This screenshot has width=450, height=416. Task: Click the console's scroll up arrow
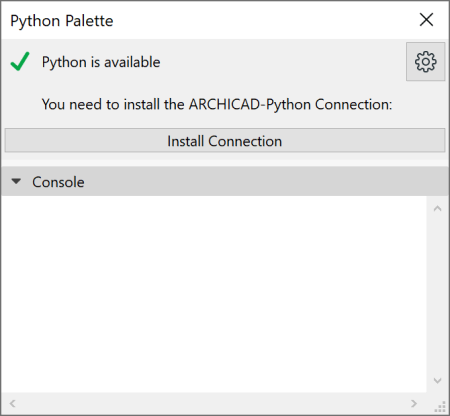pyautogui.click(x=437, y=209)
